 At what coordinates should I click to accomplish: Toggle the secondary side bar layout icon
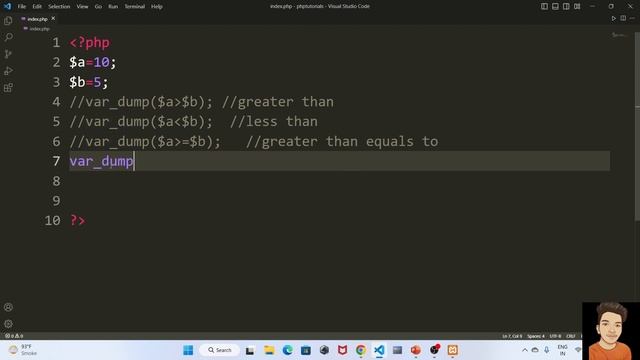click(566, 6)
